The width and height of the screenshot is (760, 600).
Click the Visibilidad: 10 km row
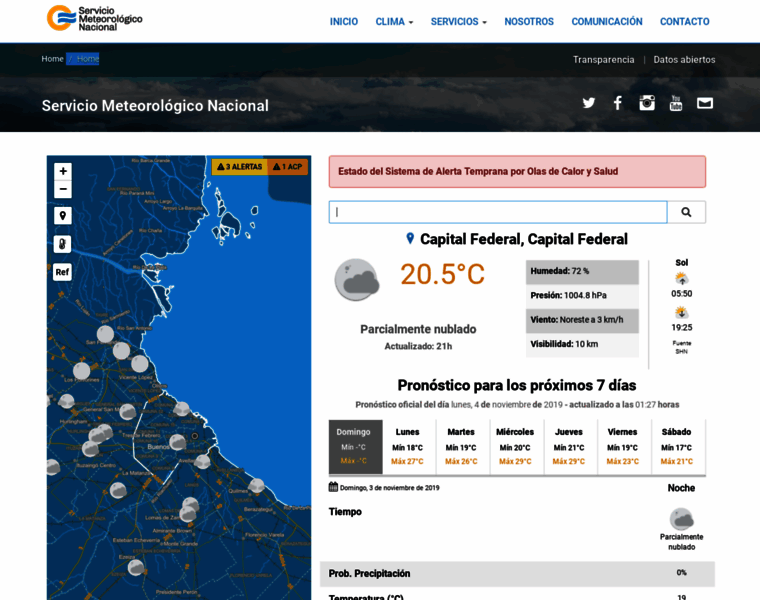(x=582, y=345)
